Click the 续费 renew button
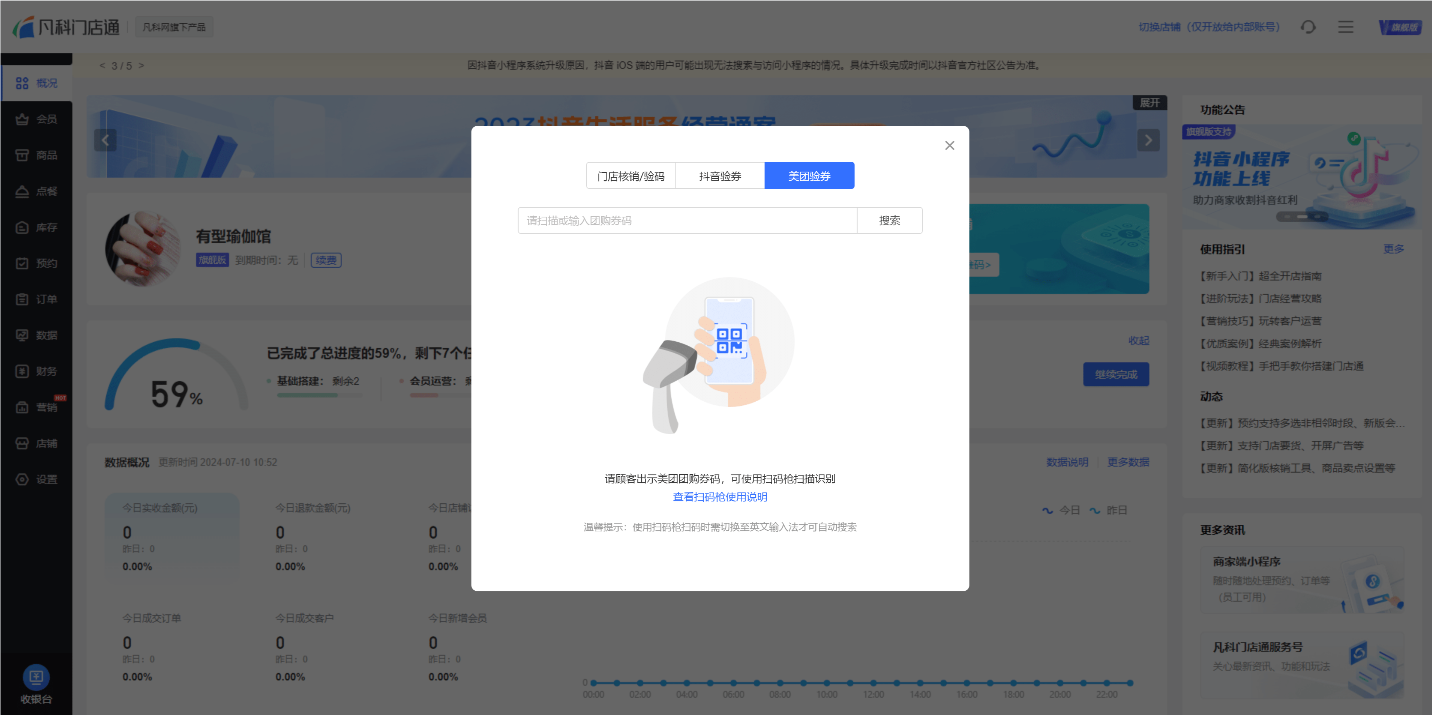The image size is (1432, 715). pyautogui.click(x=326, y=260)
